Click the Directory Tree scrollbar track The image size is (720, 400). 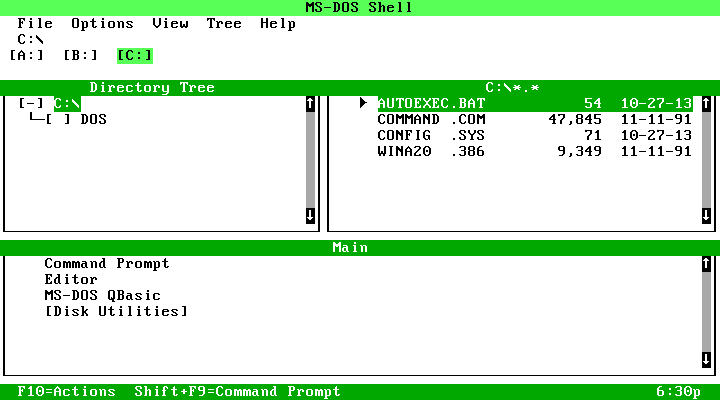coord(310,159)
